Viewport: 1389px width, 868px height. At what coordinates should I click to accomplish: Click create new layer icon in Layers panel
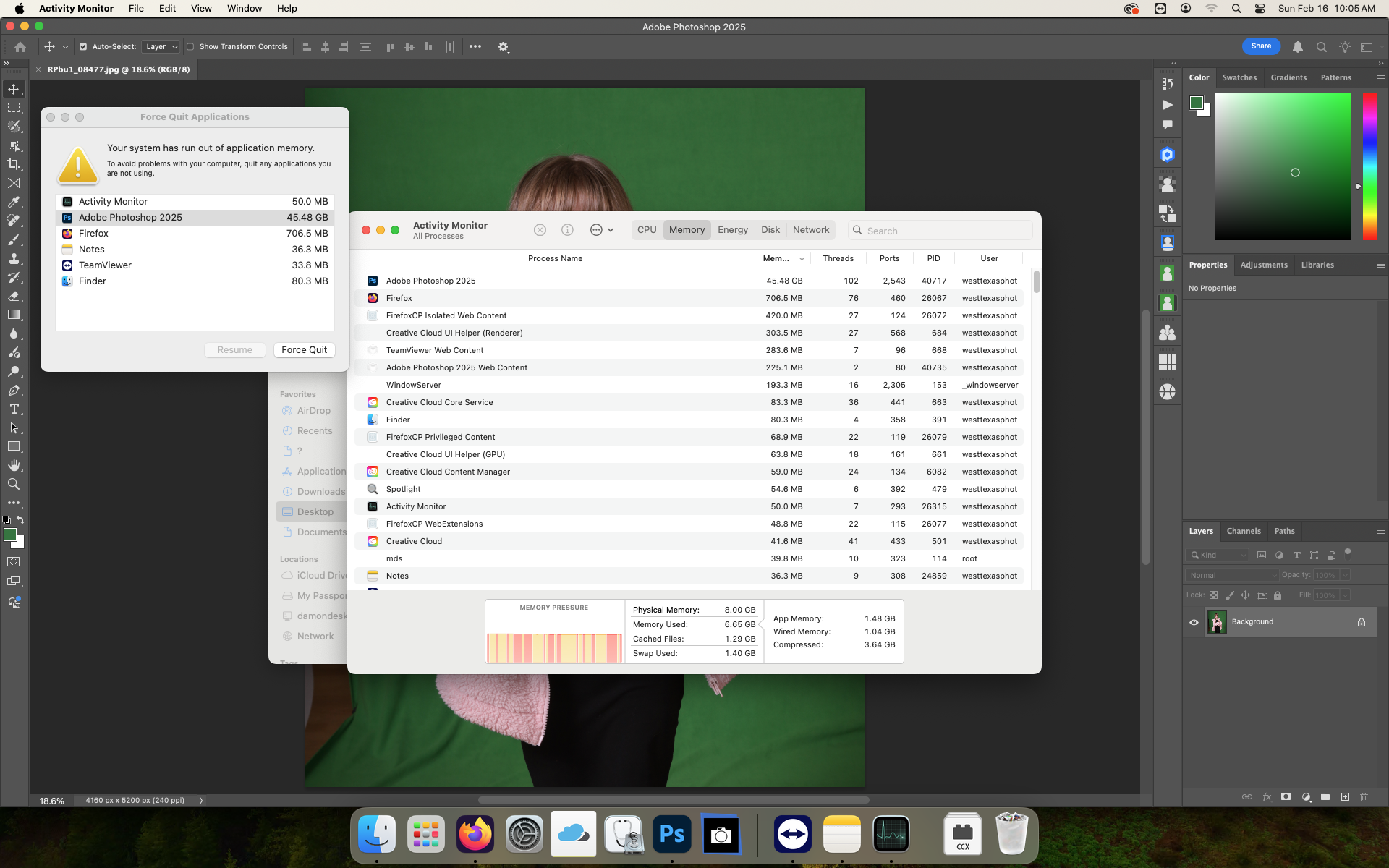pyautogui.click(x=1345, y=796)
